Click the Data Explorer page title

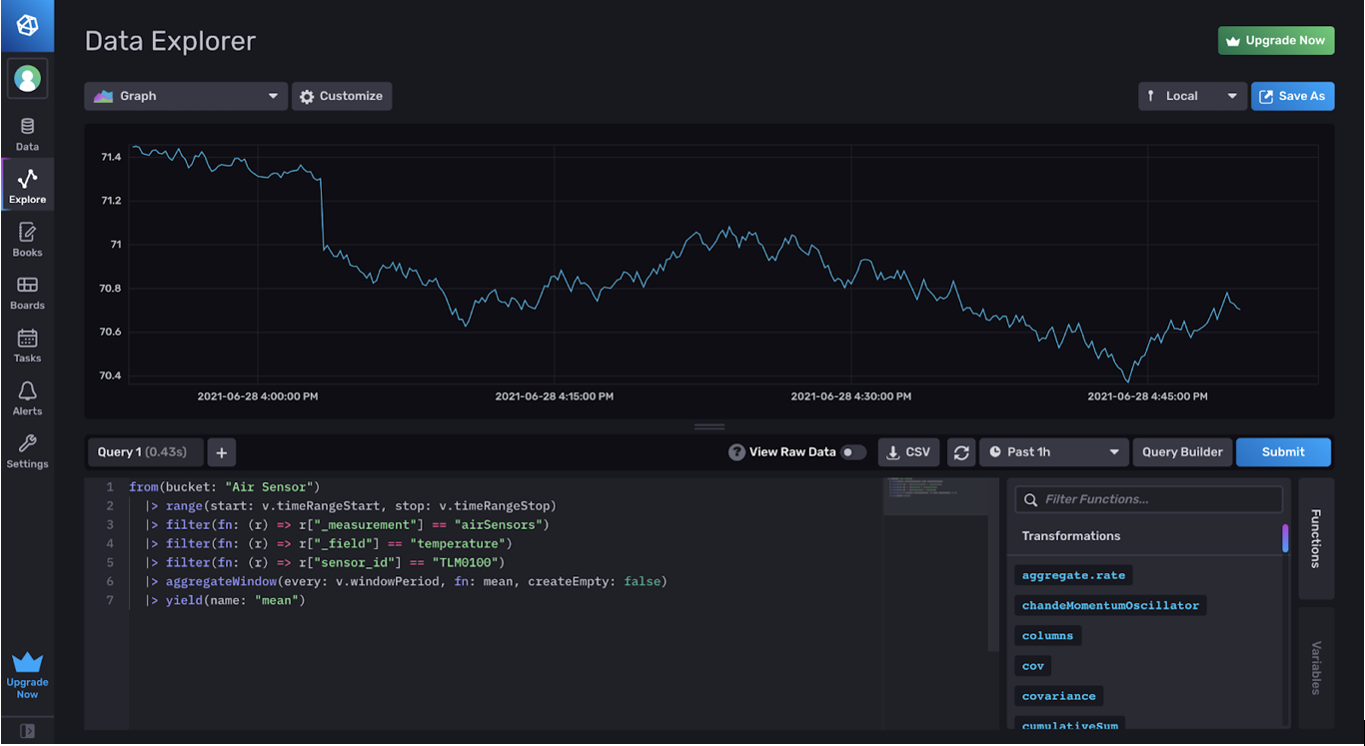point(170,41)
